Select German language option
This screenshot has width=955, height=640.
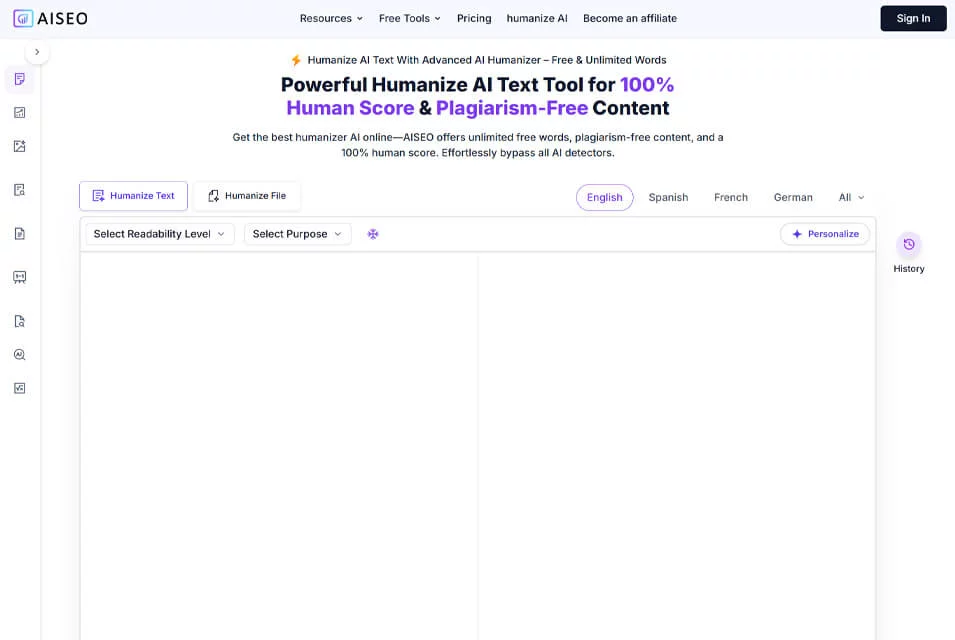point(793,197)
